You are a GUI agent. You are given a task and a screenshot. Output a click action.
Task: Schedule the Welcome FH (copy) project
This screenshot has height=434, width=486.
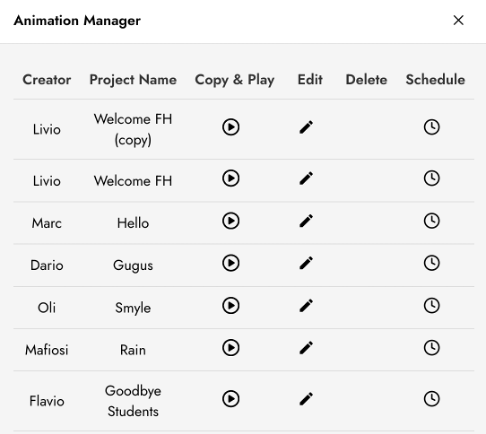coord(432,127)
